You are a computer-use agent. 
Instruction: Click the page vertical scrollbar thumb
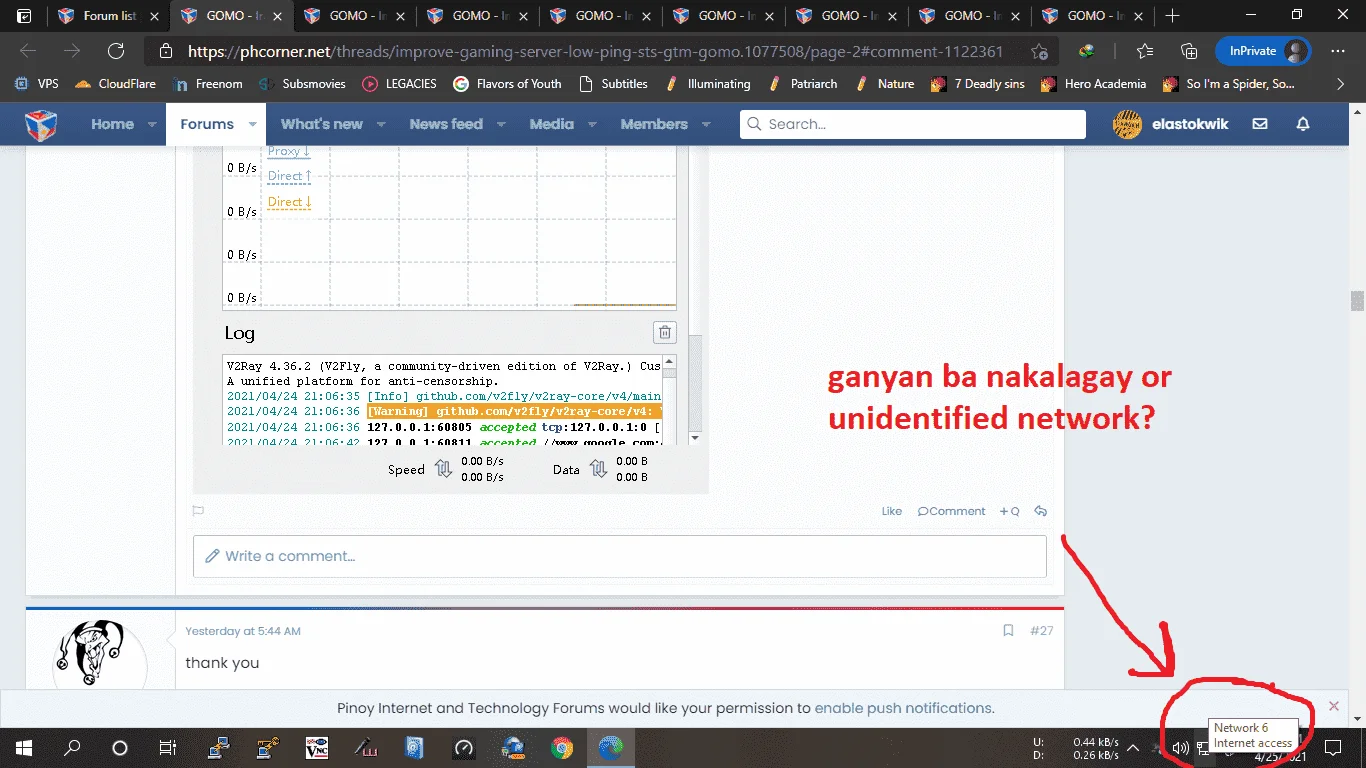(x=1357, y=301)
